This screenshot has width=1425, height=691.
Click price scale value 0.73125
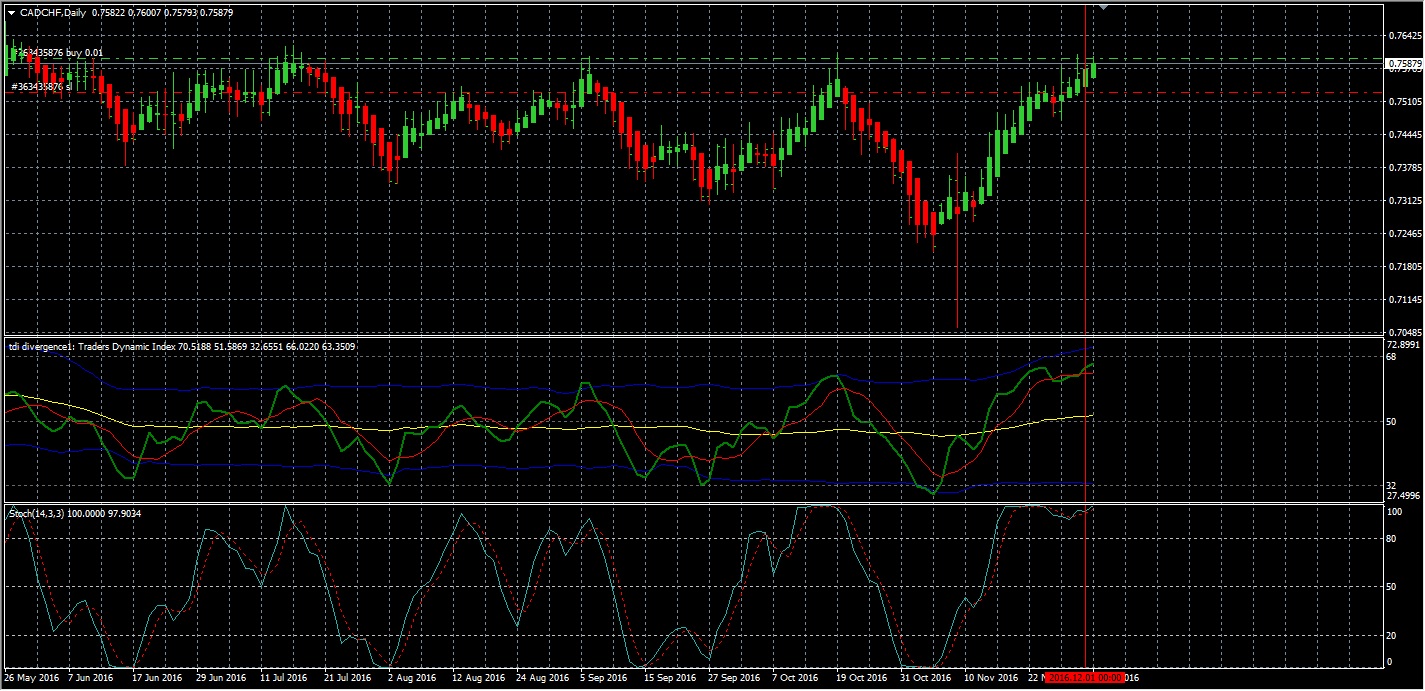tap(1405, 200)
